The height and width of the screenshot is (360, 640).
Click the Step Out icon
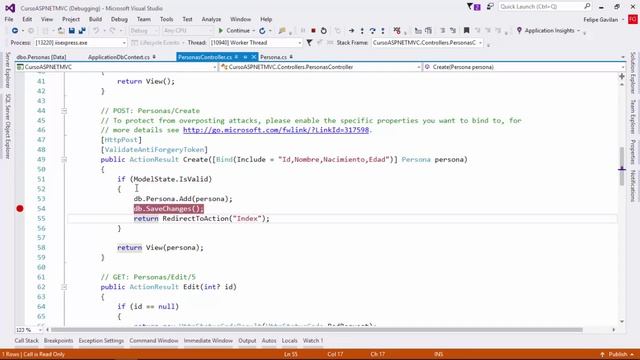[382, 31]
